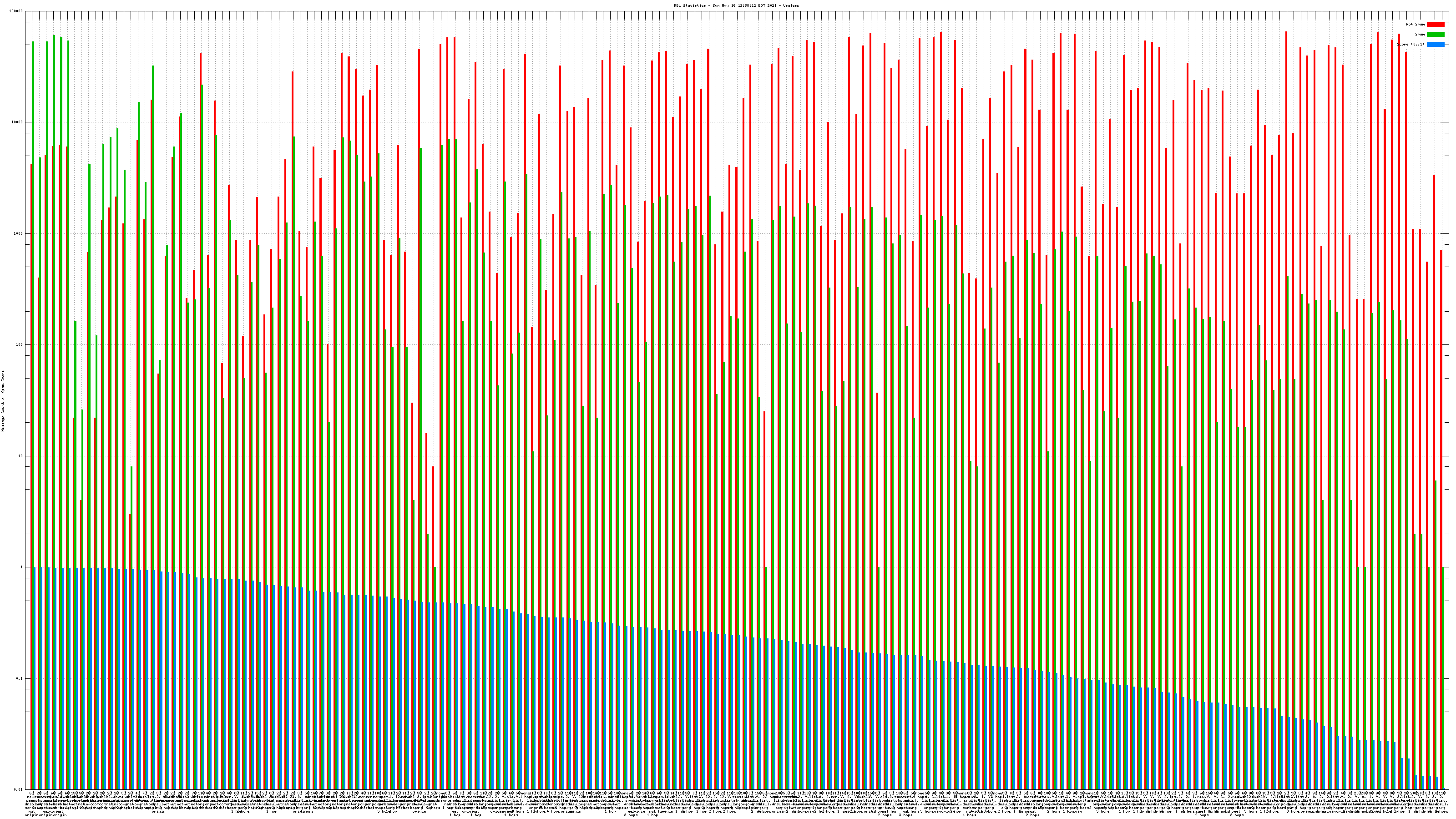Click the 100000 y-axis tick label
Viewport: 1456px width, 819px height.
[16, 11]
